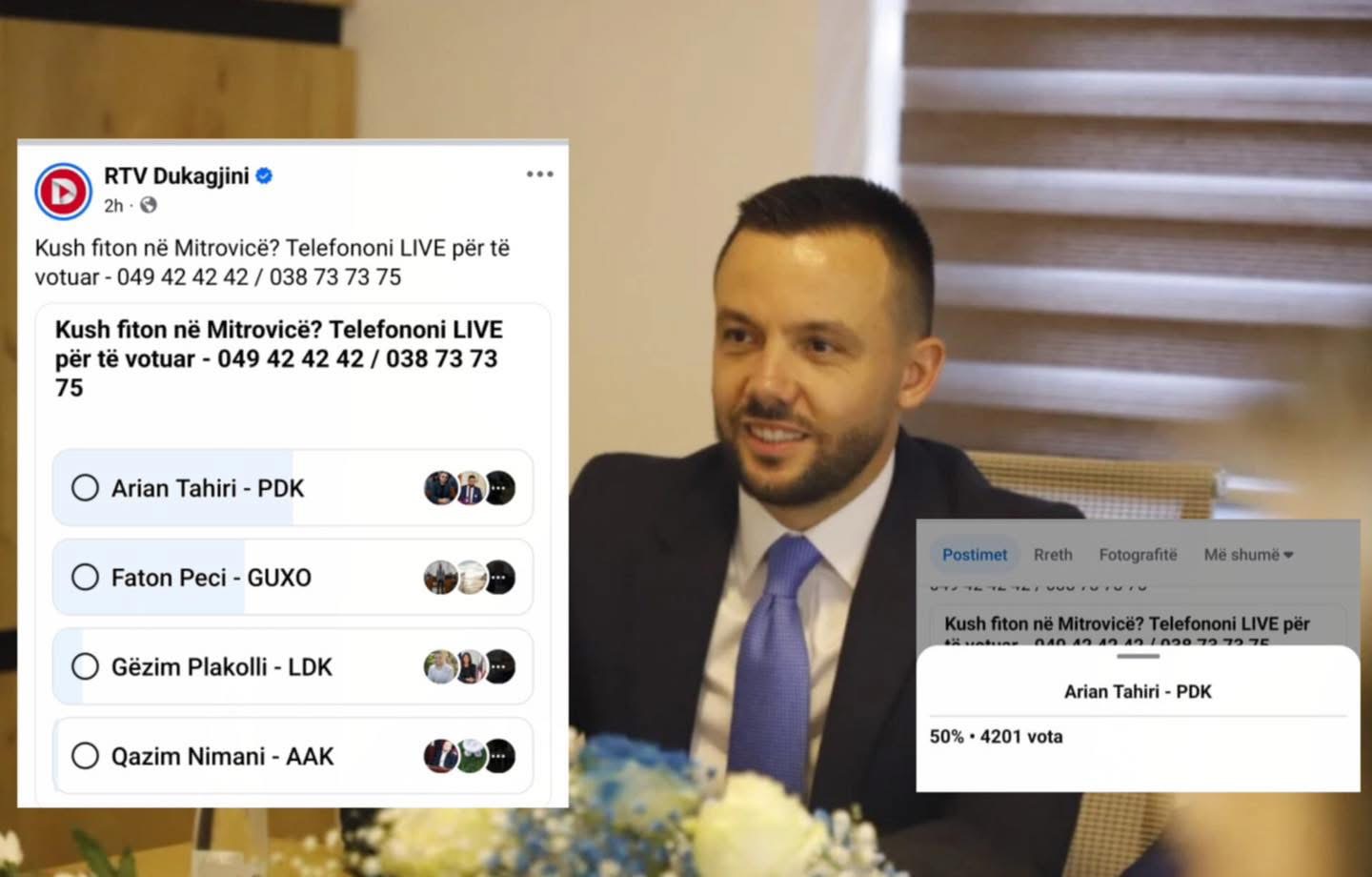Click the 2h post timestamp
The height and width of the screenshot is (877, 1372).
coord(113,206)
